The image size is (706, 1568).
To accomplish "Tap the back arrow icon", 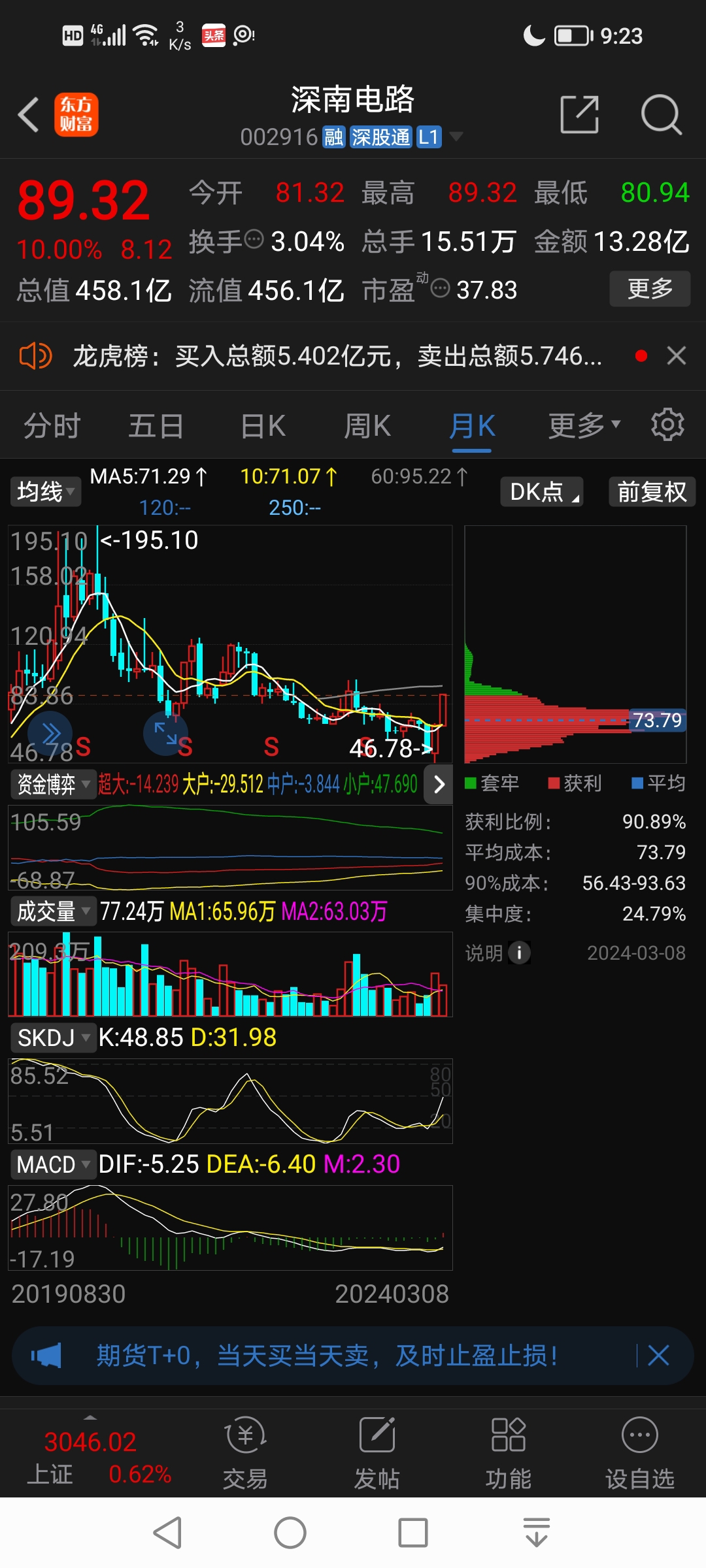I will tap(29, 115).
